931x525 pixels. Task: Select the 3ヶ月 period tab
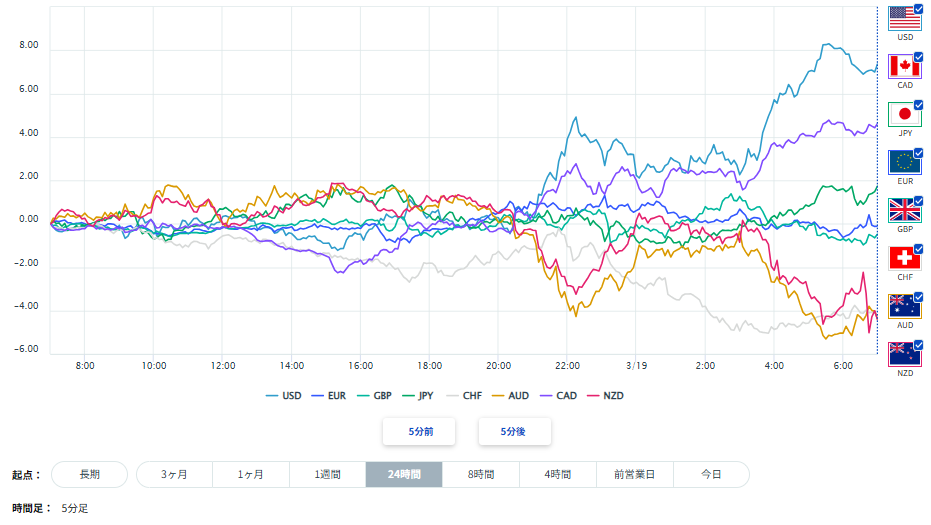(174, 475)
